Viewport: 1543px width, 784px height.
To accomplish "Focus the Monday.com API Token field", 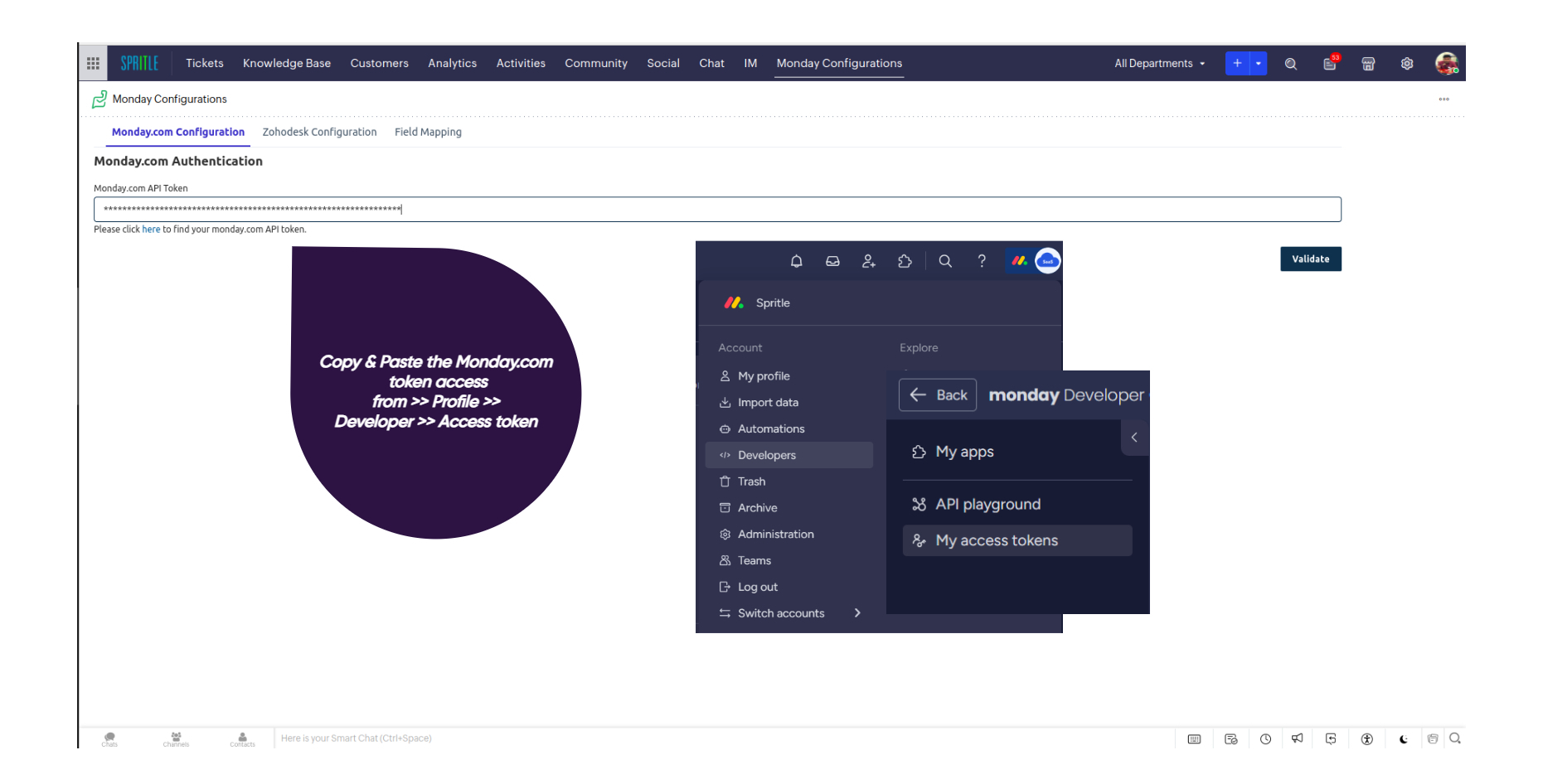I will click(x=717, y=209).
